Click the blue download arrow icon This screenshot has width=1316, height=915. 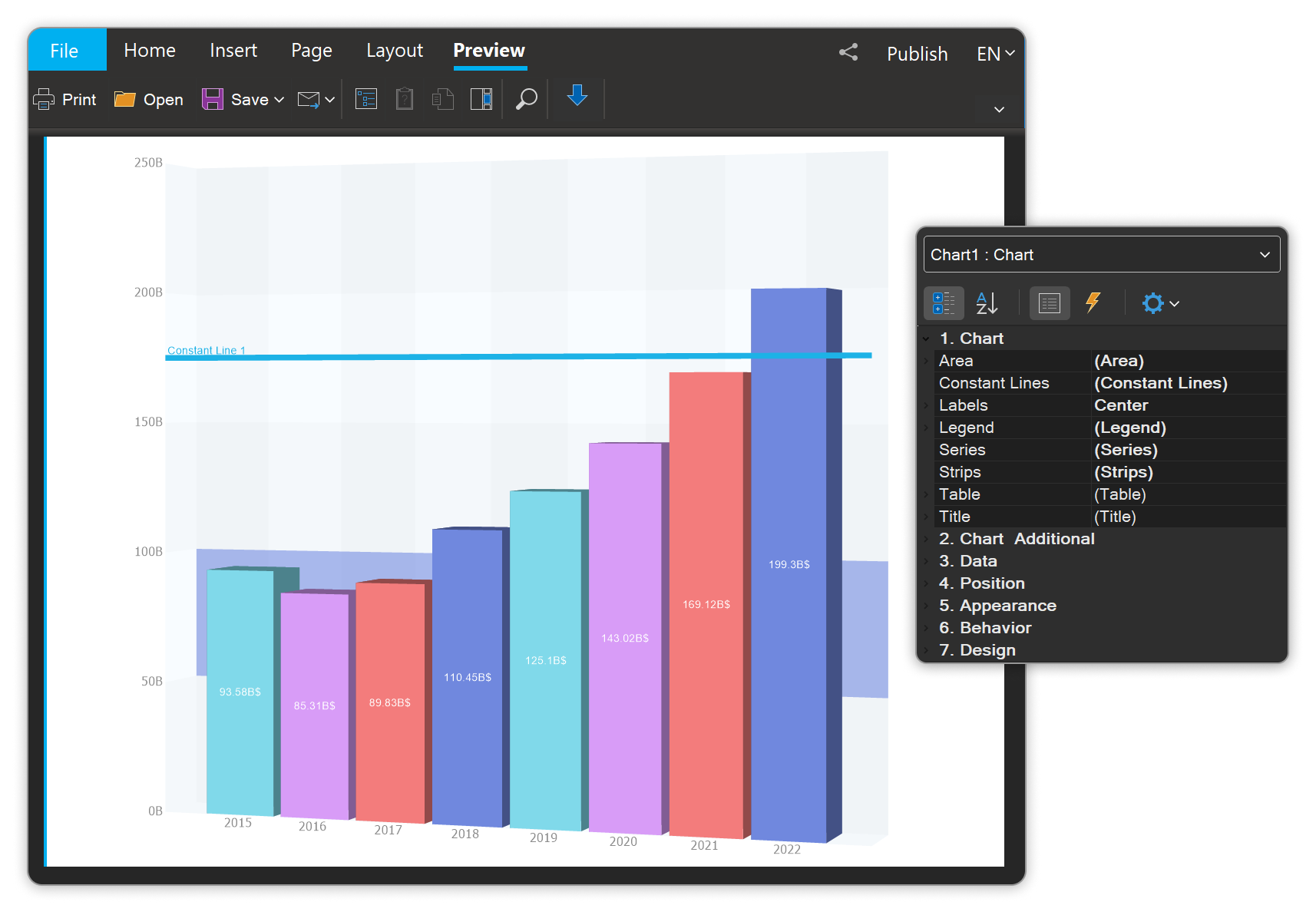click(577, 96)
